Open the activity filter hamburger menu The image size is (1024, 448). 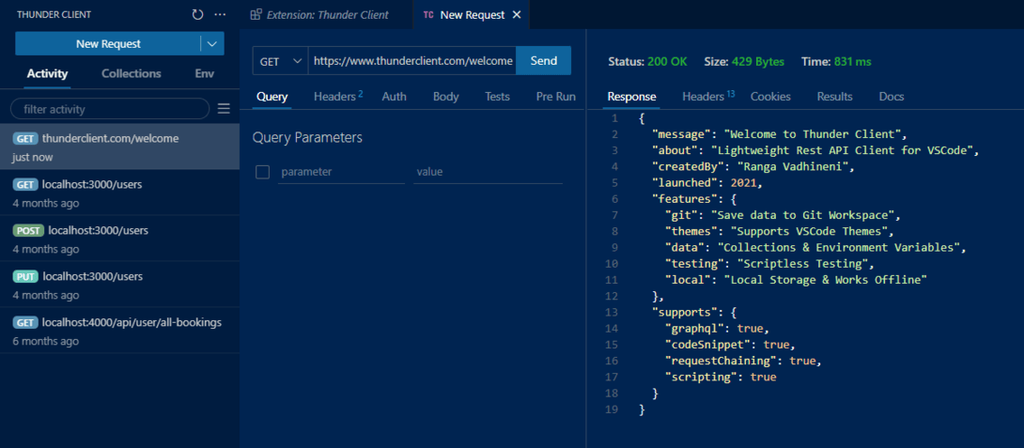(224, 108)
